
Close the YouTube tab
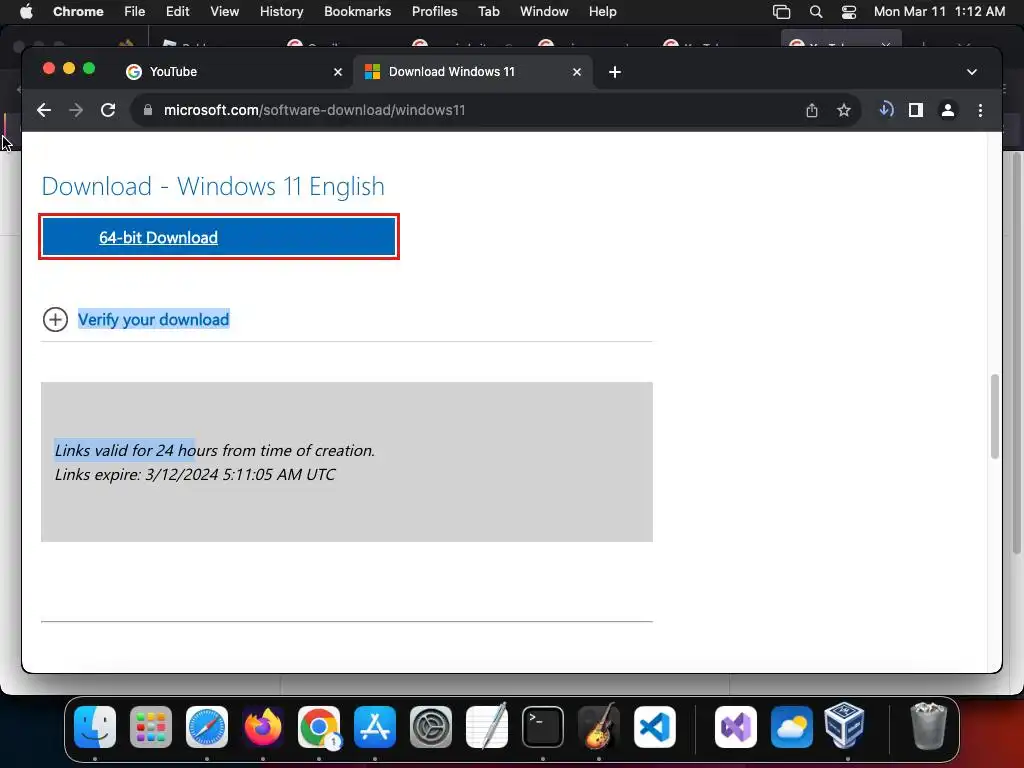[338, 72]
